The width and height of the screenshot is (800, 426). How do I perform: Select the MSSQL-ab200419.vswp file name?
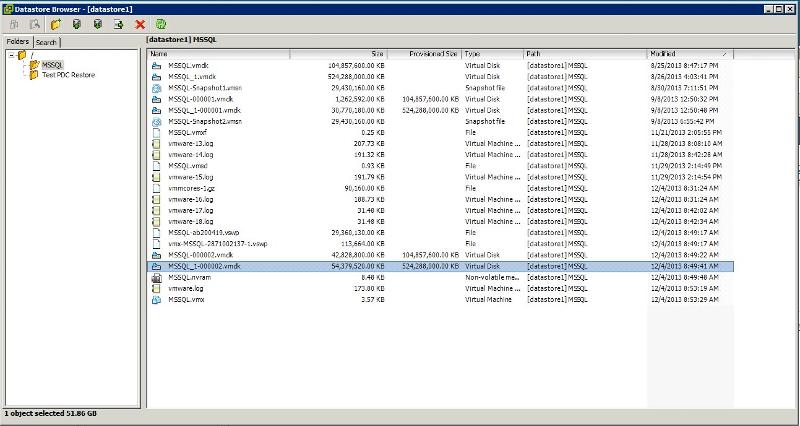pyautogui.click(x=204, y=233)
